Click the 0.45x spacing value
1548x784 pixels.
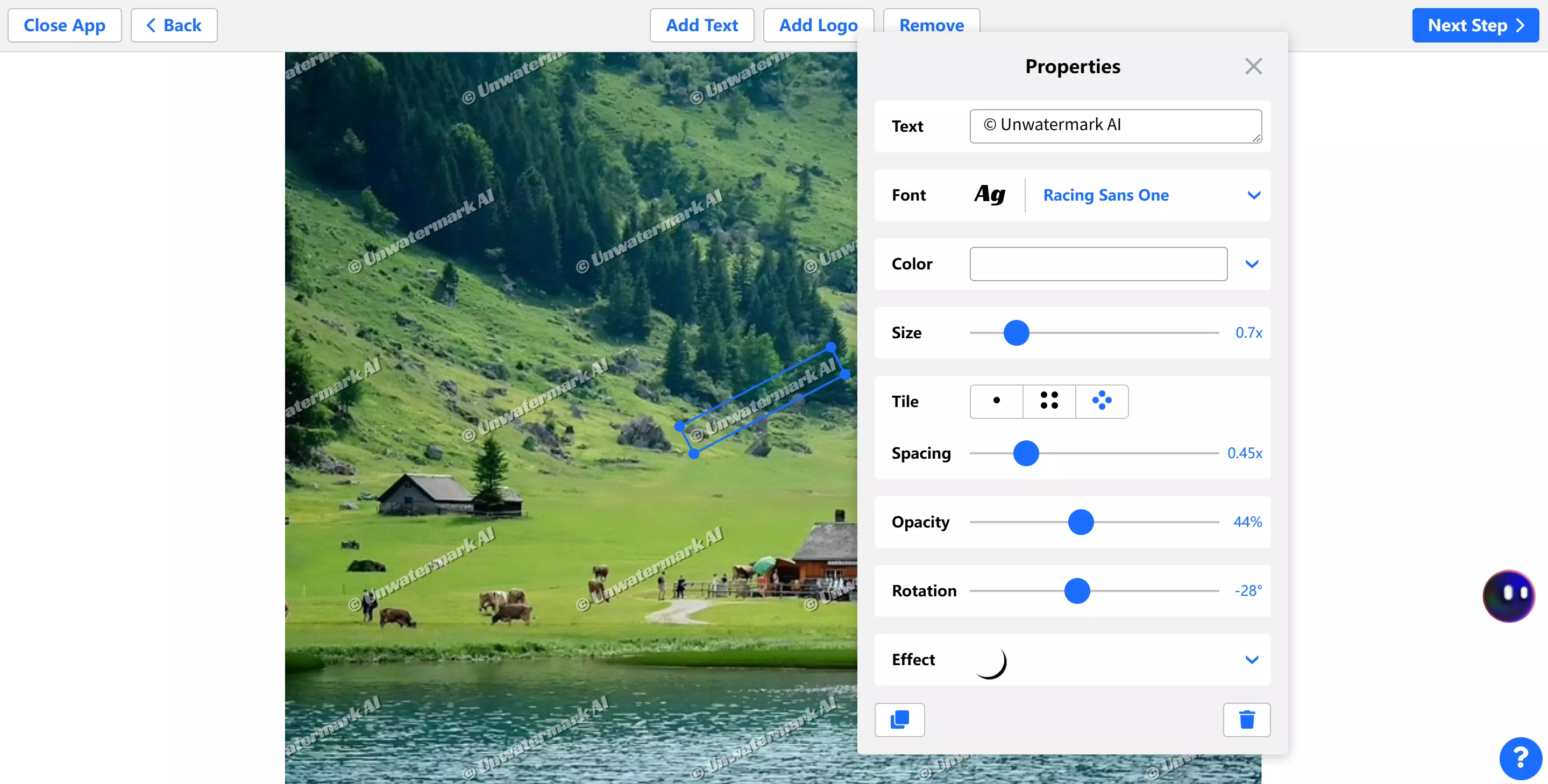click(x=1244, y=453)
